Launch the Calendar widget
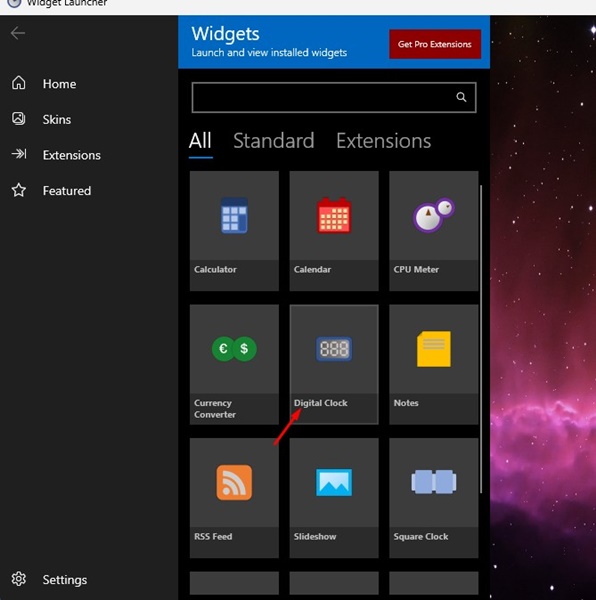This screenshot has height=600, width=596. [334, 231]
